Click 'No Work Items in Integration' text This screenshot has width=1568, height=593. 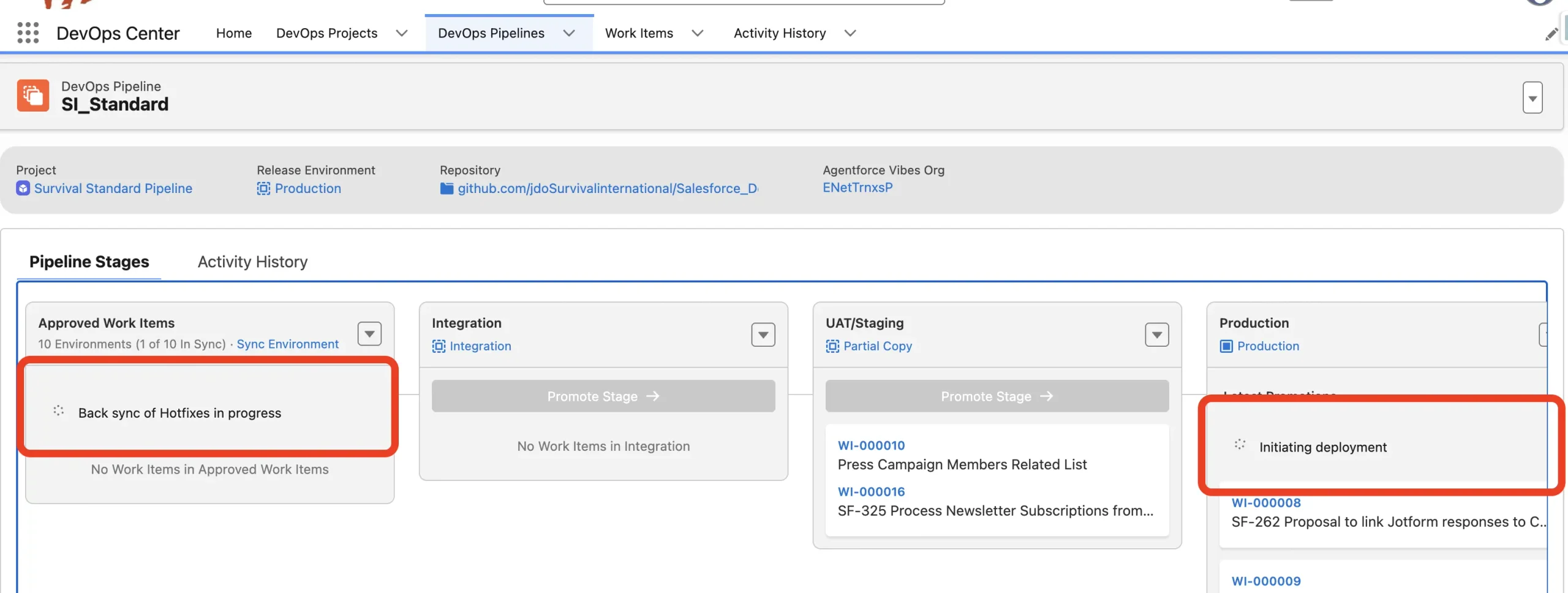click(x=603, y=446)
